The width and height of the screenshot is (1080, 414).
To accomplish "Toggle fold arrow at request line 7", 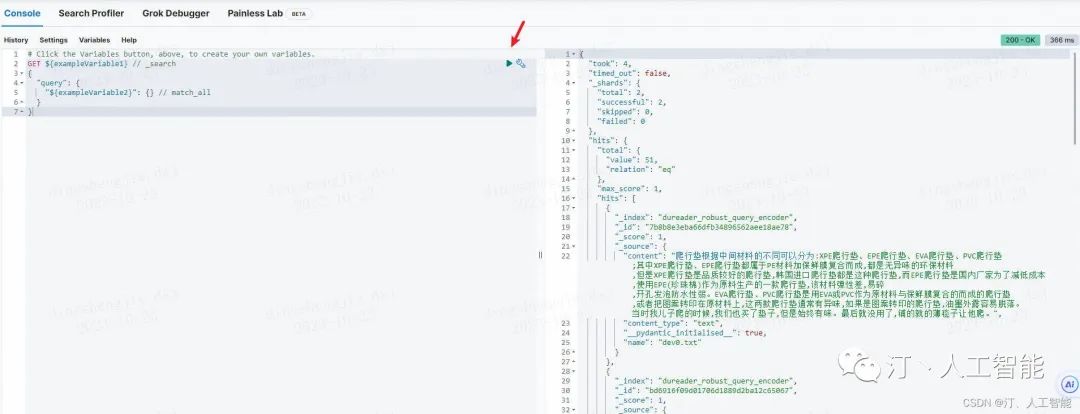I will 22,112.
